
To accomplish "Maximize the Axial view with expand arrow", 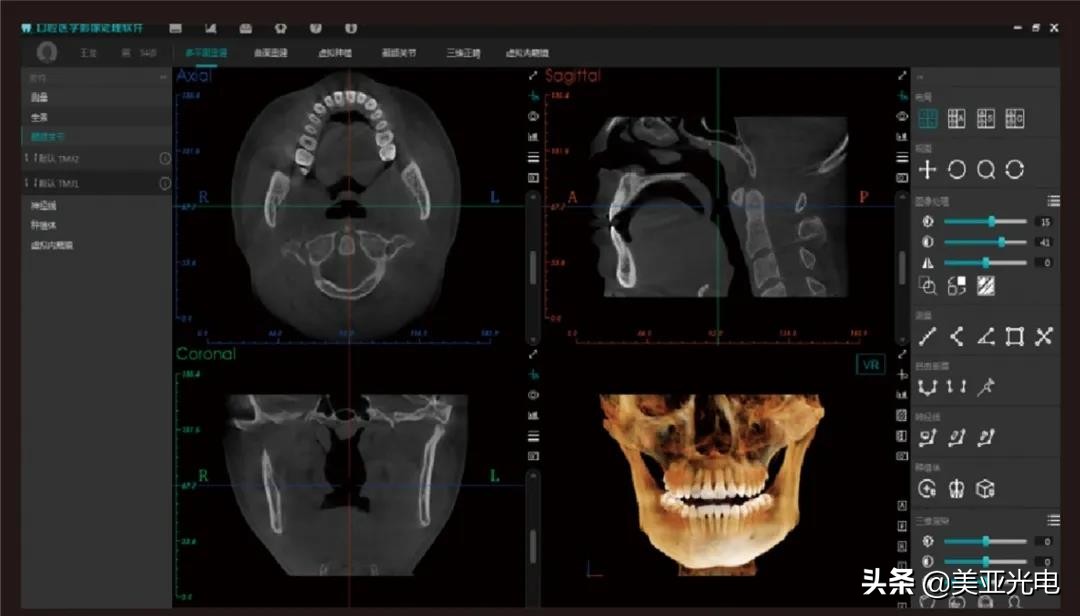I will coord(533,76).
